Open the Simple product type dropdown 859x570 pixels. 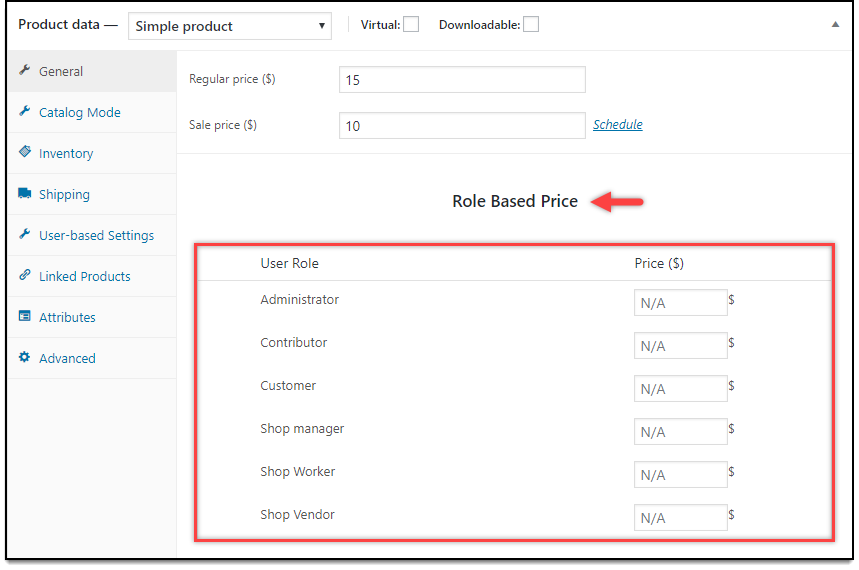coord(230,26)
